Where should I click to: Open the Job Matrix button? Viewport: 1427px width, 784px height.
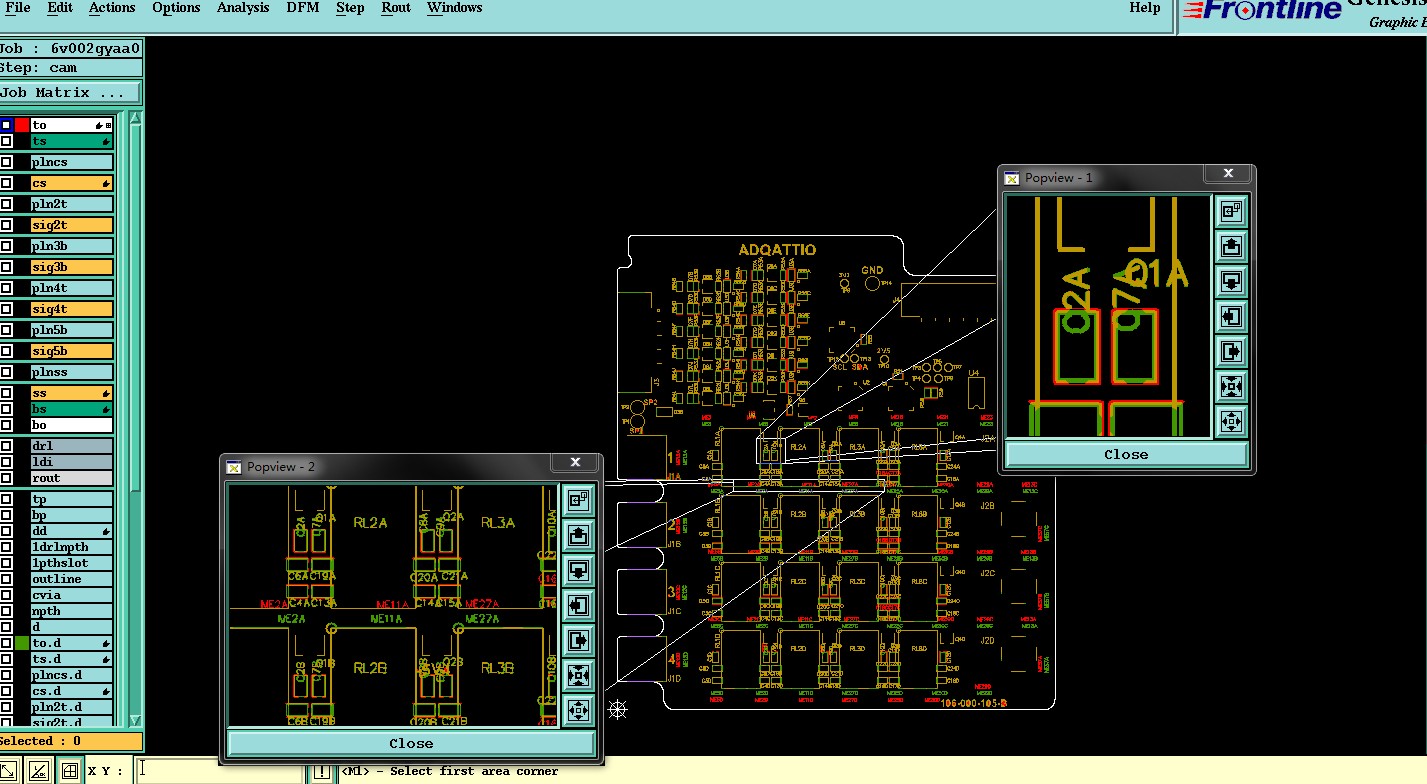click(70, 93)
